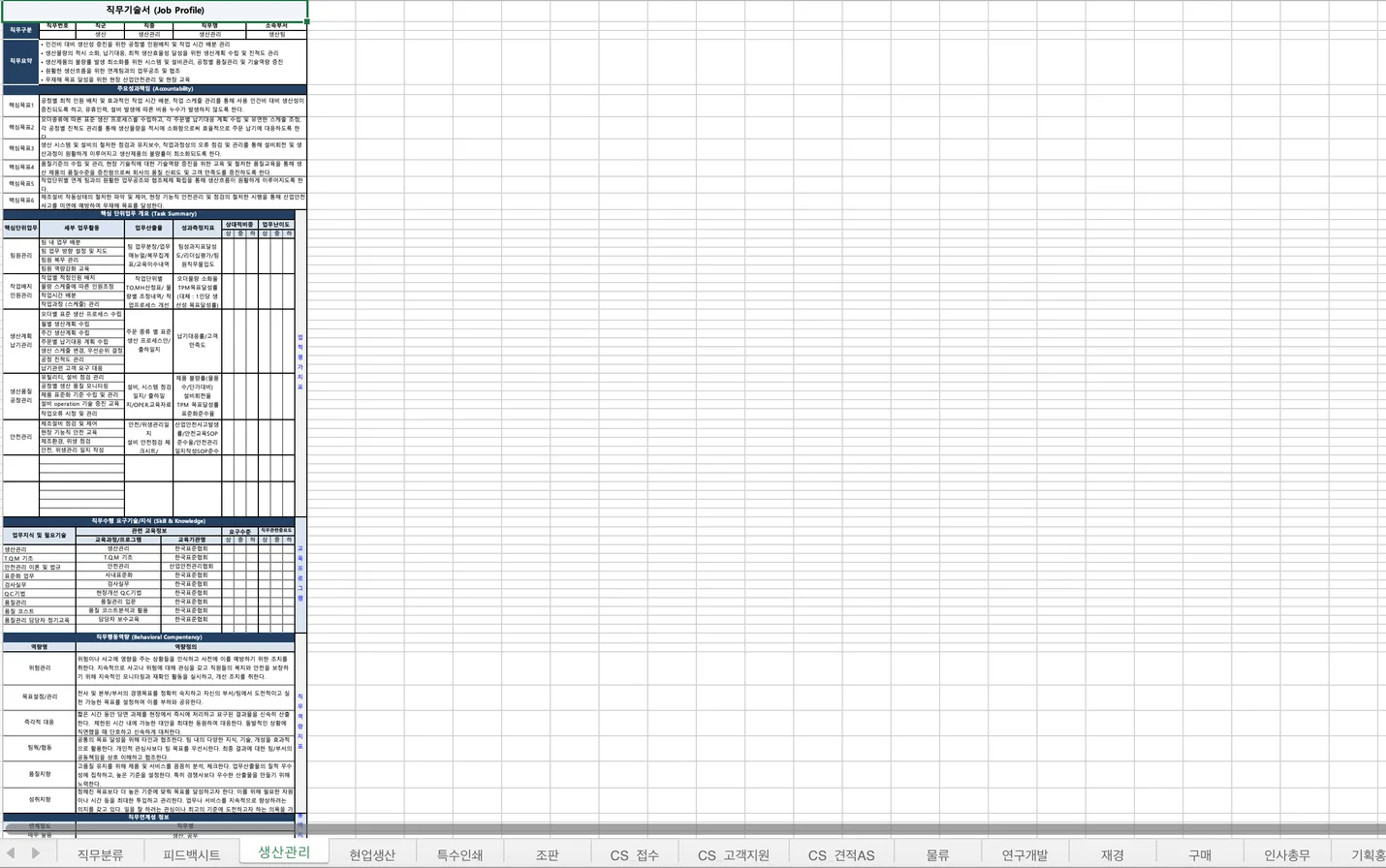Select the 핵심목표5 row label
This screenshot has height=868, width=1386.
[x=20, y=183]
